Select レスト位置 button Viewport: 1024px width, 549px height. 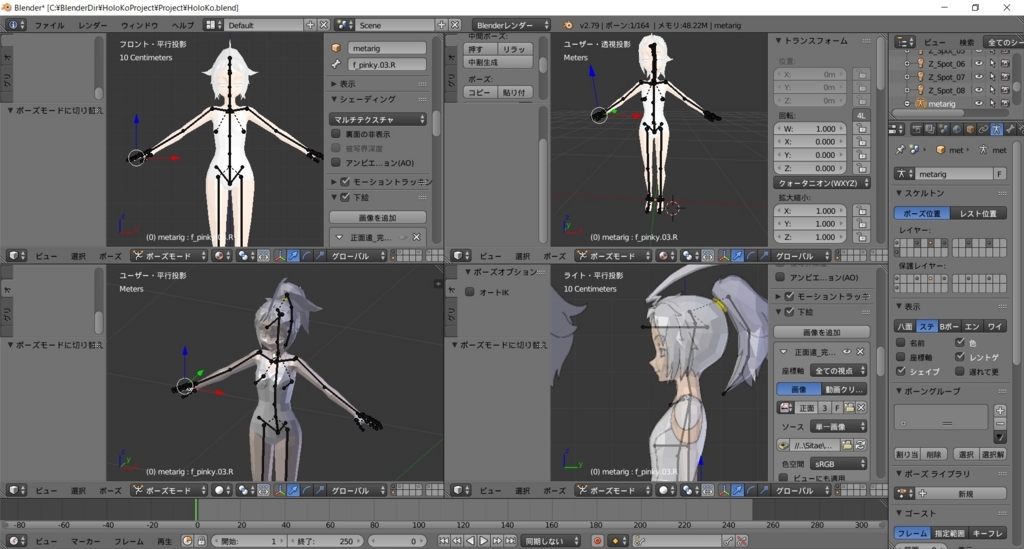[978, 213]
